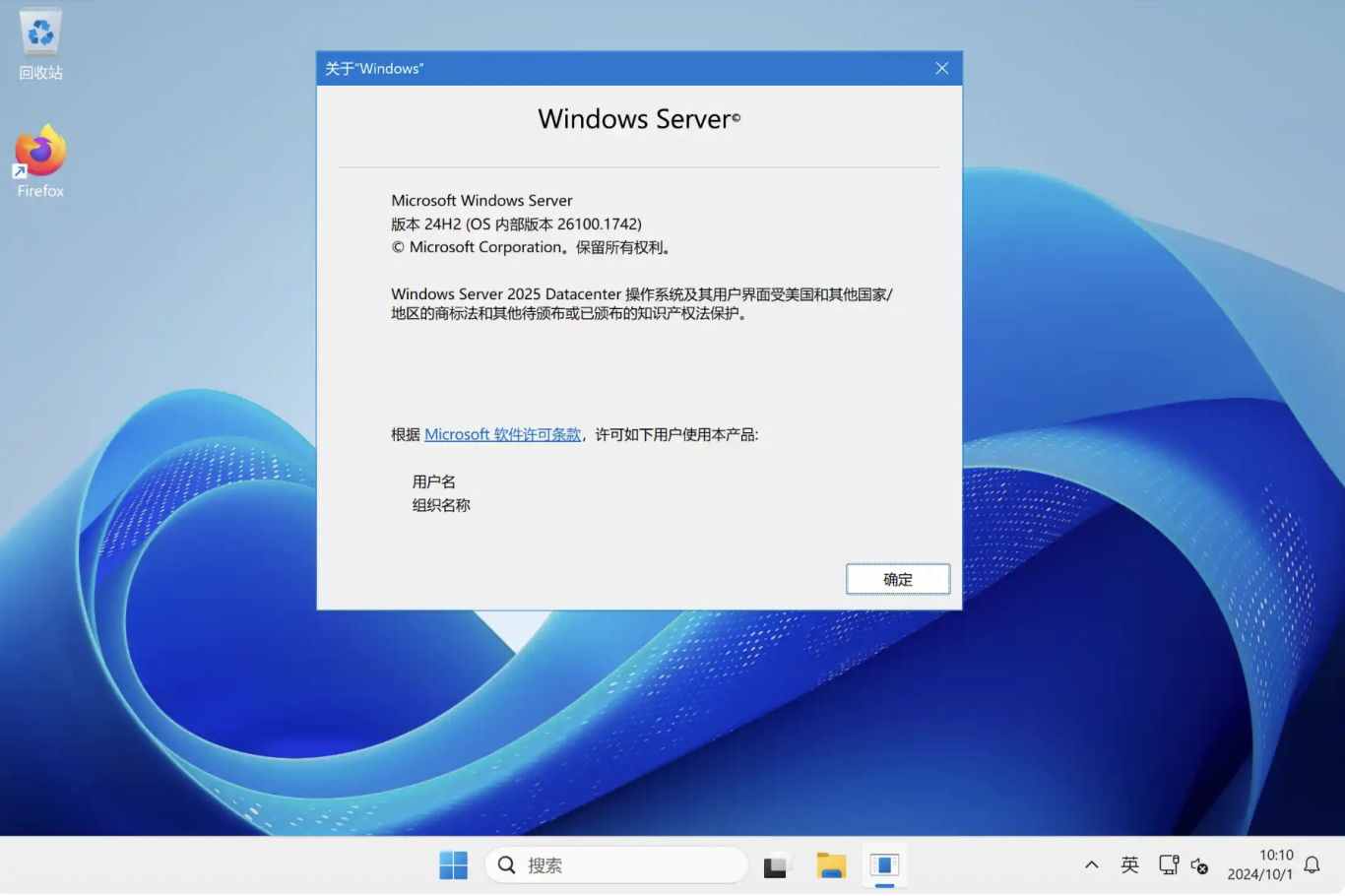
Task: Open the clock showing 10:10 and date
Action: pos(1260,865)
